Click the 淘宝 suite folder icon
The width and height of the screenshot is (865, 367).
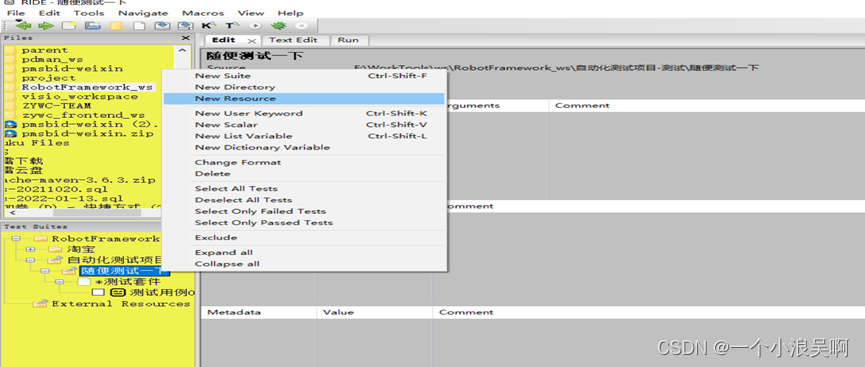[55, 249]
